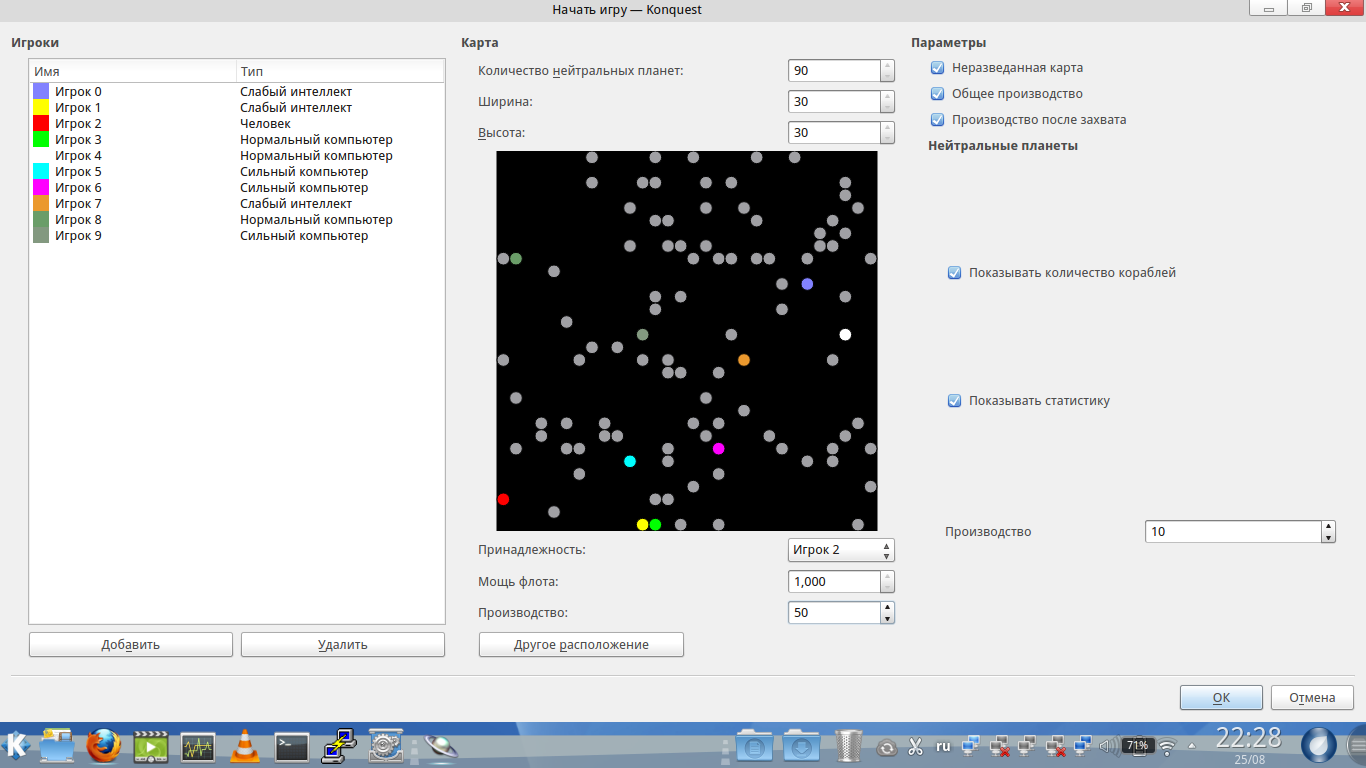
Task: Confirm the dialog with OK
Action: [x=1221, y=697]
